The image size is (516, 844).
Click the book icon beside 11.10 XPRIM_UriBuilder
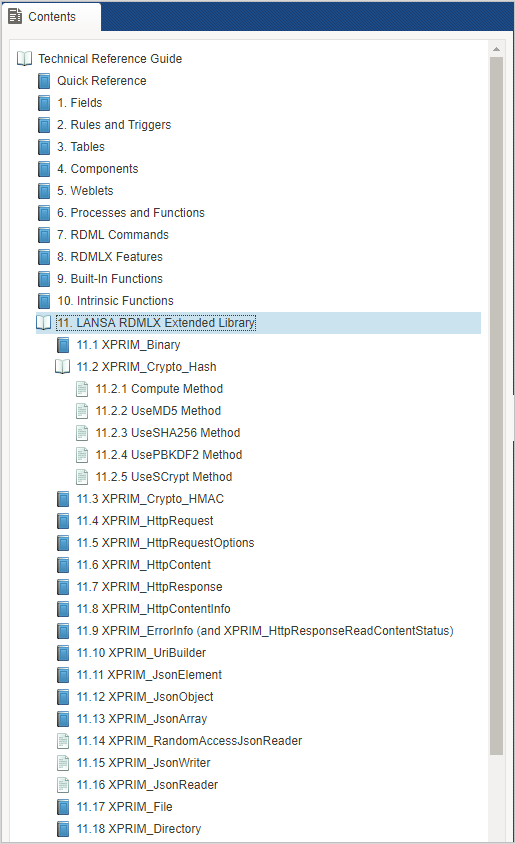[63, 653]
